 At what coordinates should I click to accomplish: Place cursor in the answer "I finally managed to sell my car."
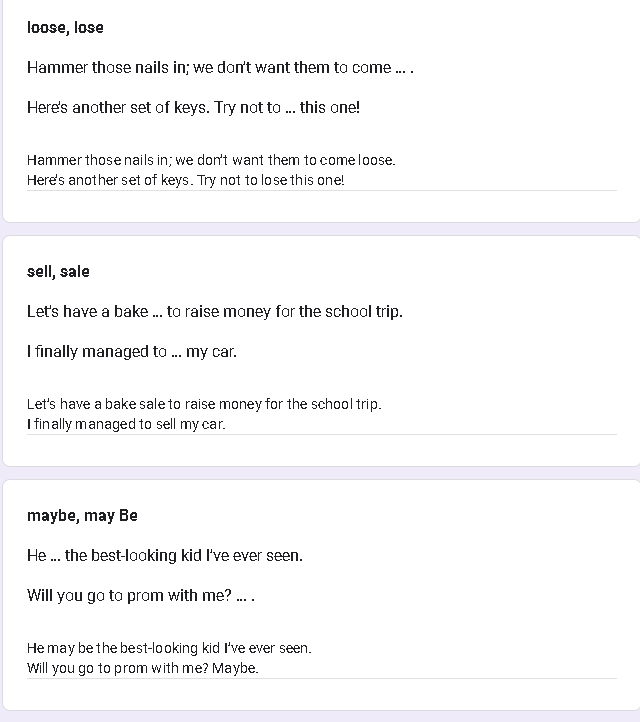pyautogui.click(x=126, y=424)
